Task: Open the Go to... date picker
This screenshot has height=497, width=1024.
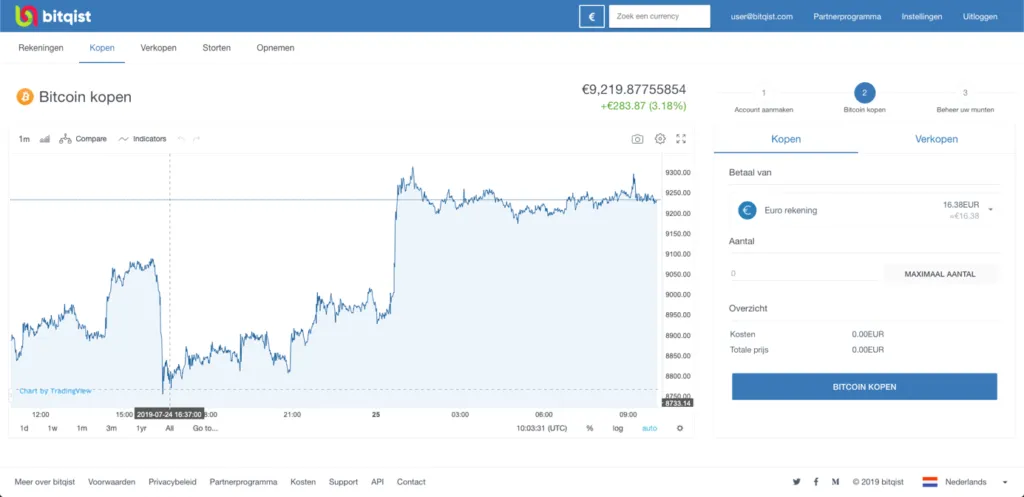Action: [x=205, y=428]
